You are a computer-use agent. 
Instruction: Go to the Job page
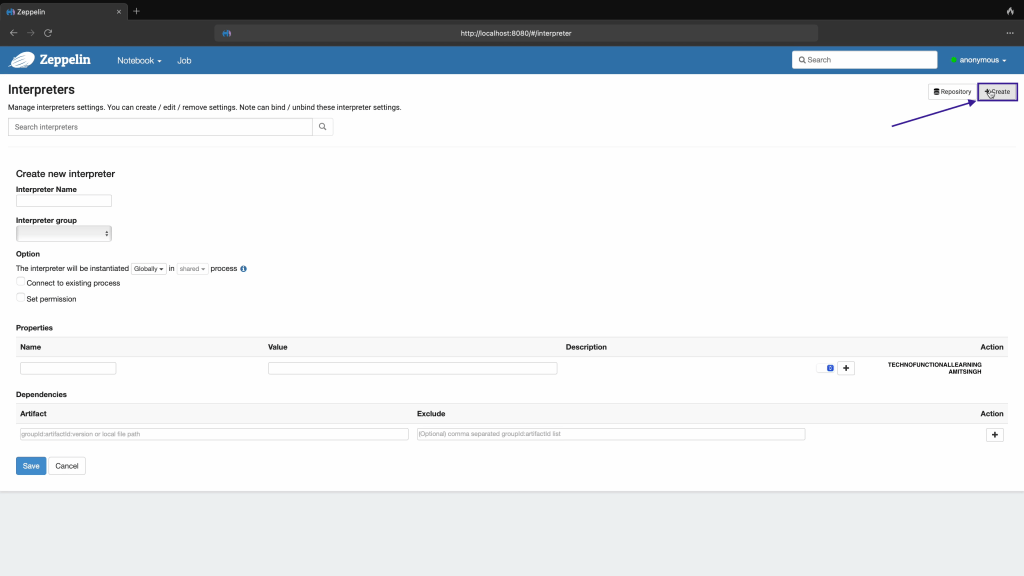coord(184,60)
